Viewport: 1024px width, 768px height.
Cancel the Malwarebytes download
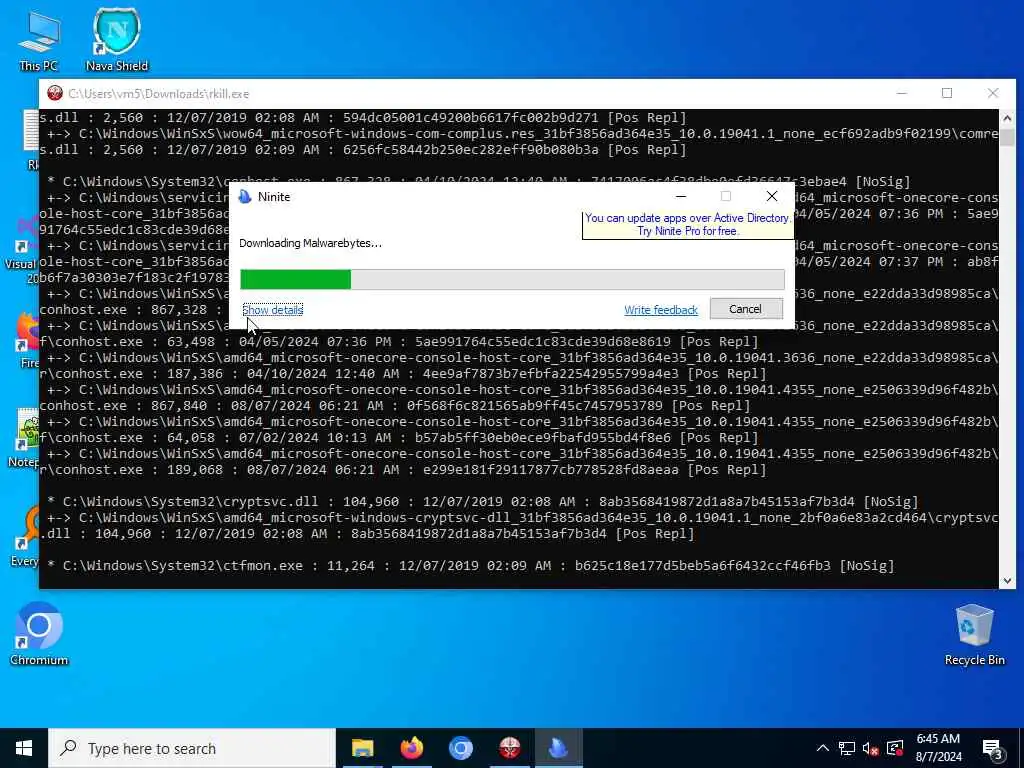tap(746, 309)
